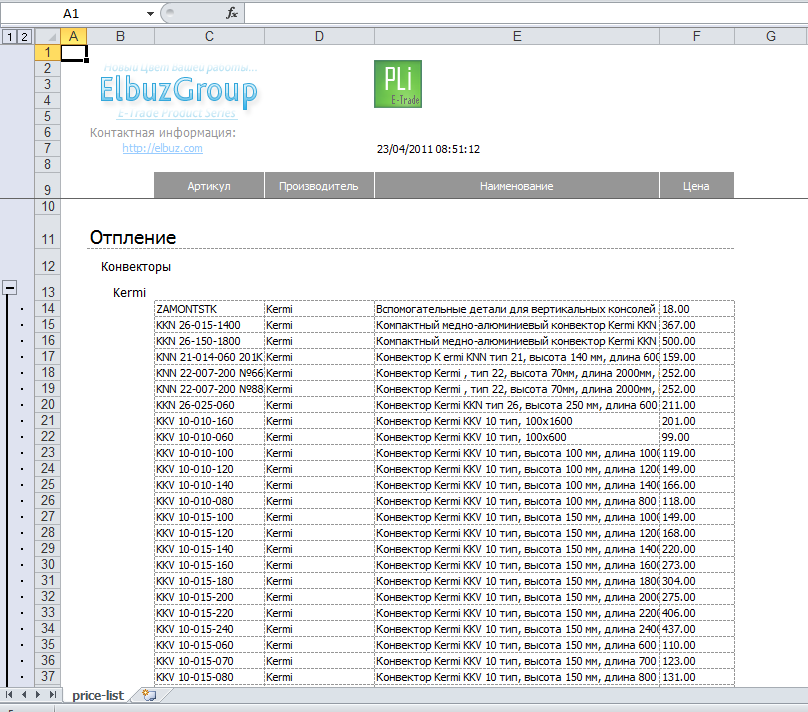Screen dimensions: 808x712
Task: Open the Name Box dropdown arrow
Action: (x=150, y=13)
